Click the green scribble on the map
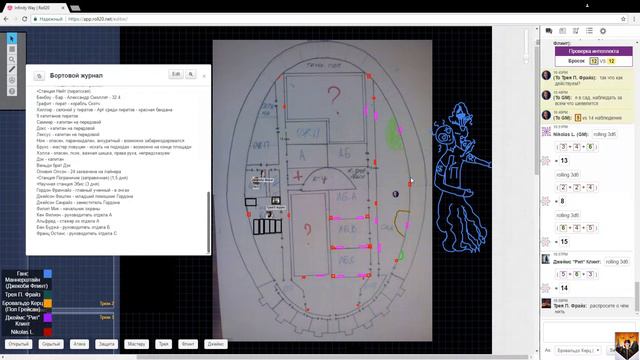640x360 pixels. (x=393, y=133)
